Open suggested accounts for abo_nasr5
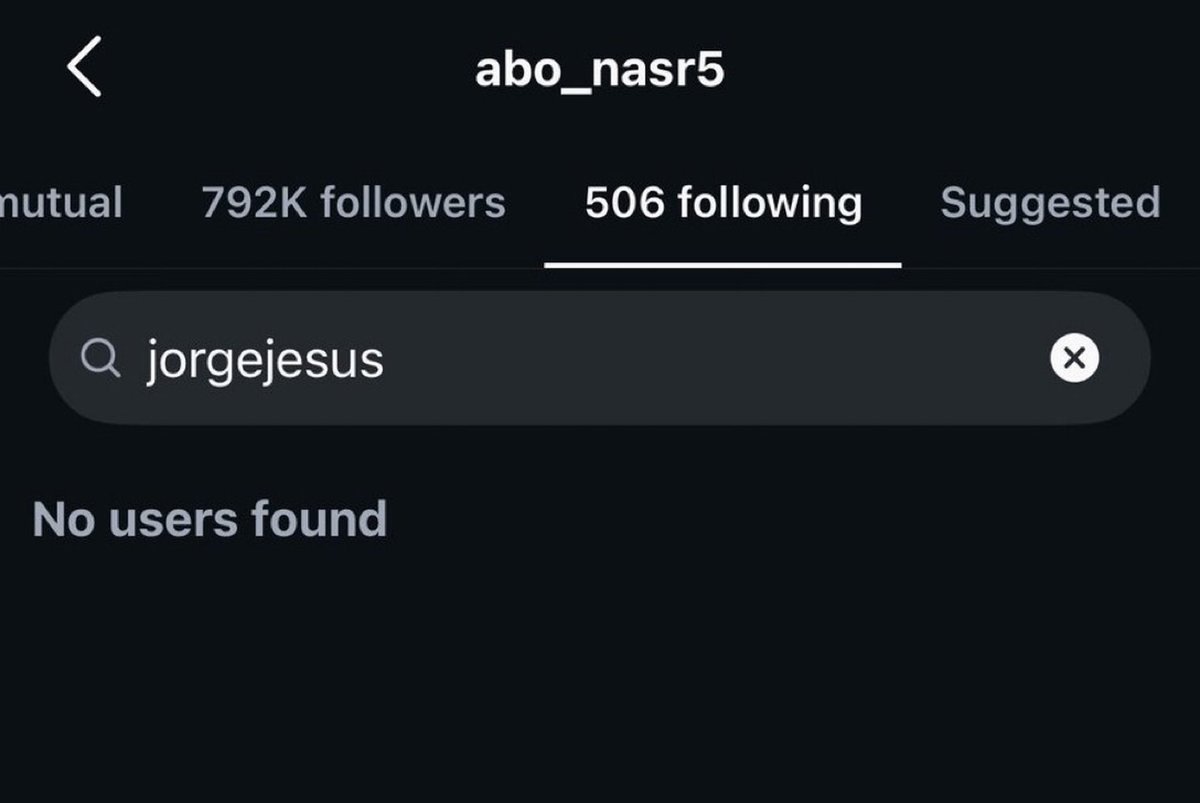The height and width of the screenshot is (803, 1200). (x=1050, y=203)
